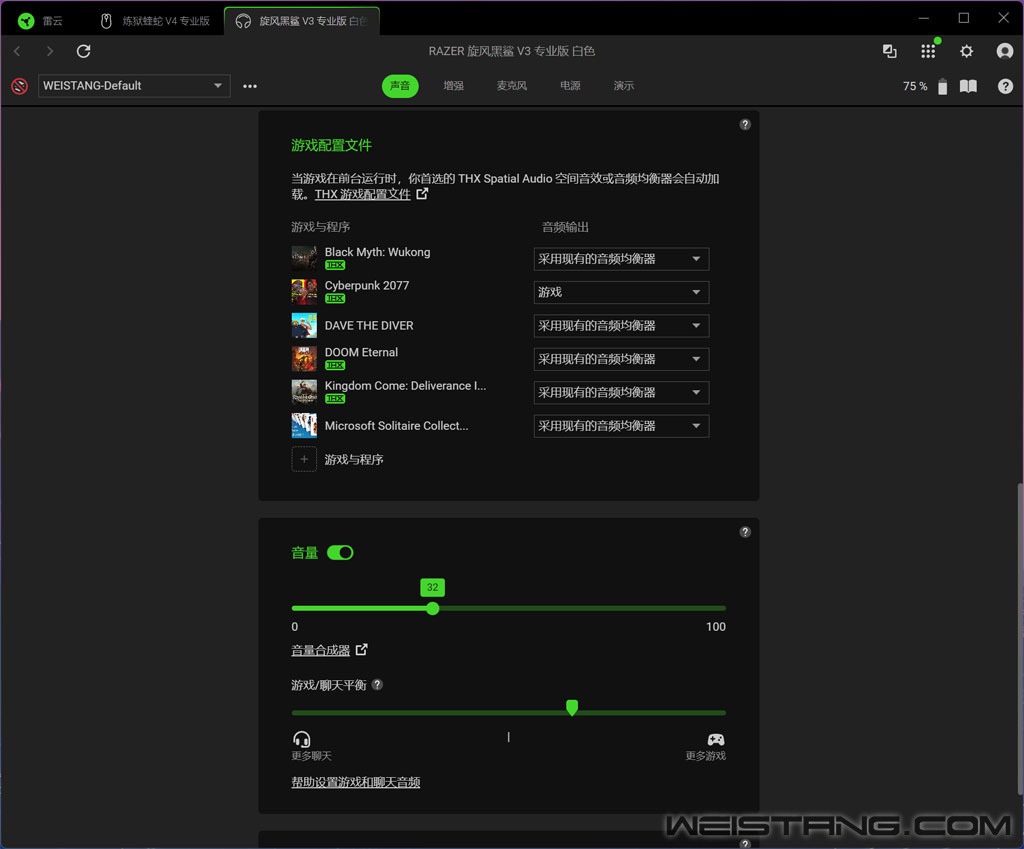
Task: Click the user account avatar icon
Action: coord(1004,51)
